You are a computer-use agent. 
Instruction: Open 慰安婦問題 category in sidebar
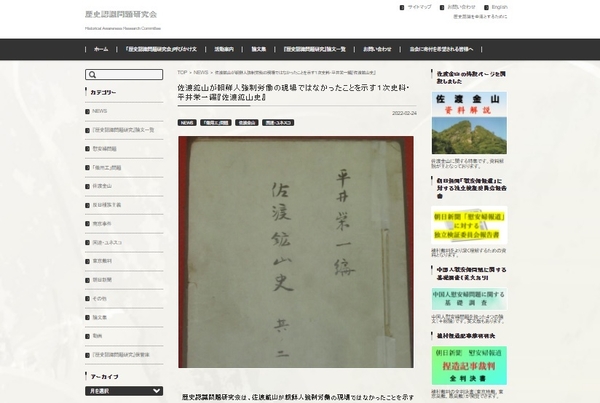104,149
